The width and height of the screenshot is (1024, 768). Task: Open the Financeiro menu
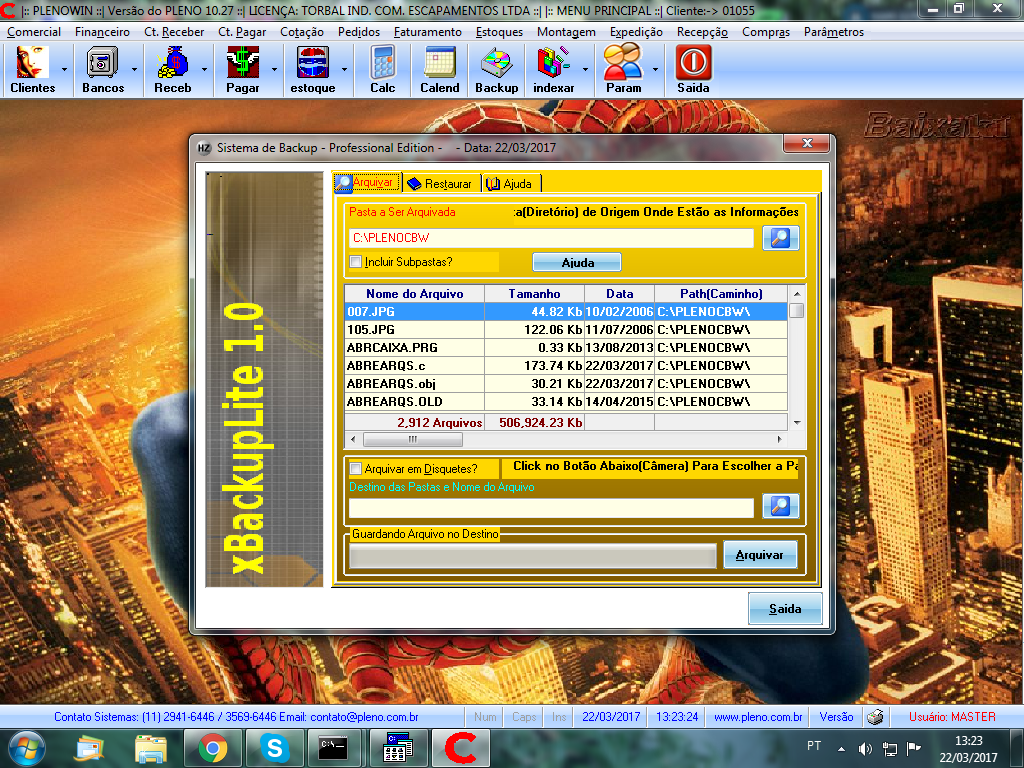tap(102, 32)
